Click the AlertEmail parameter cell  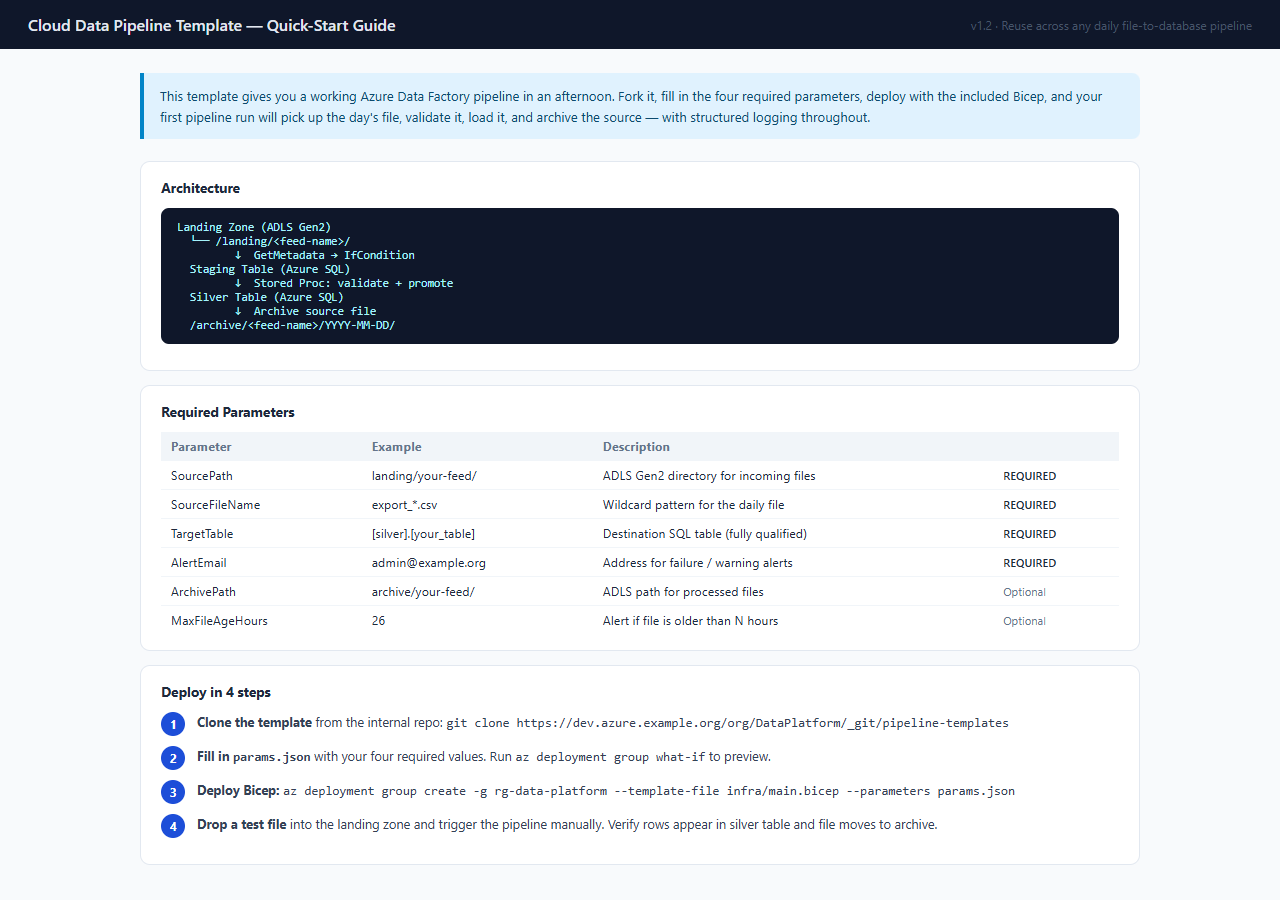point(199,563)
